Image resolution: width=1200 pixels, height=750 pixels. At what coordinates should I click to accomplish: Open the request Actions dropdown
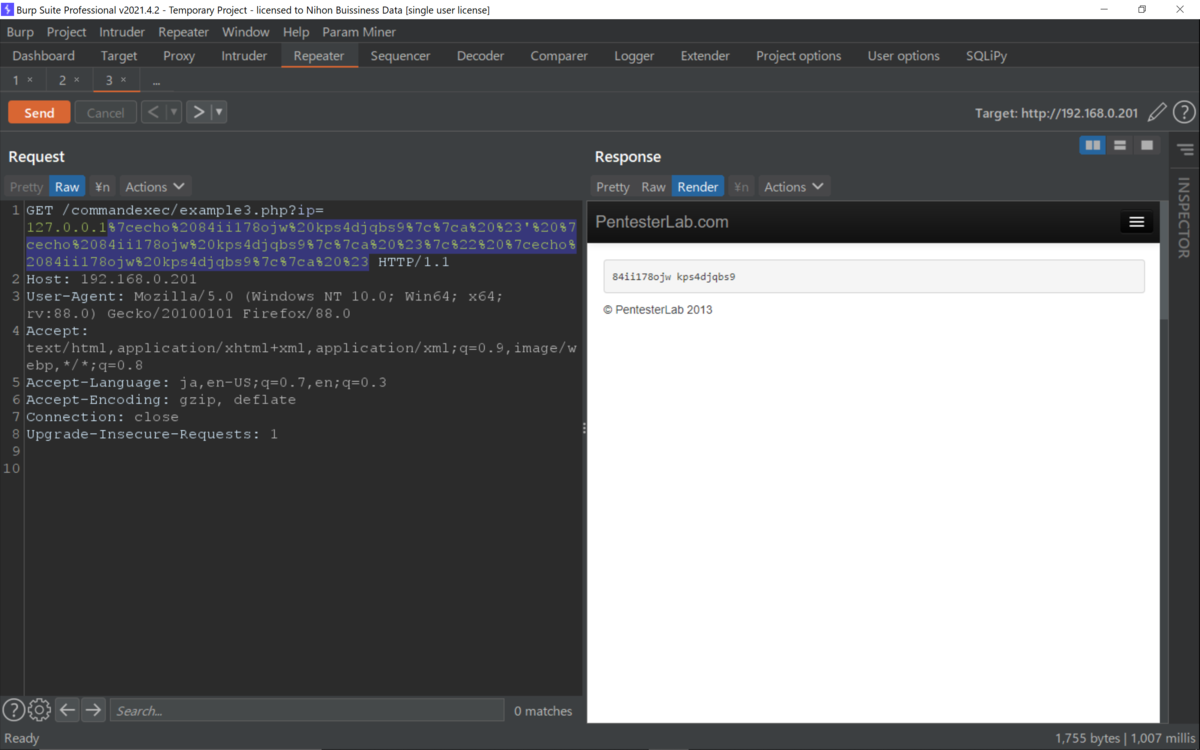pyautogui.click(x=155, y=186)
